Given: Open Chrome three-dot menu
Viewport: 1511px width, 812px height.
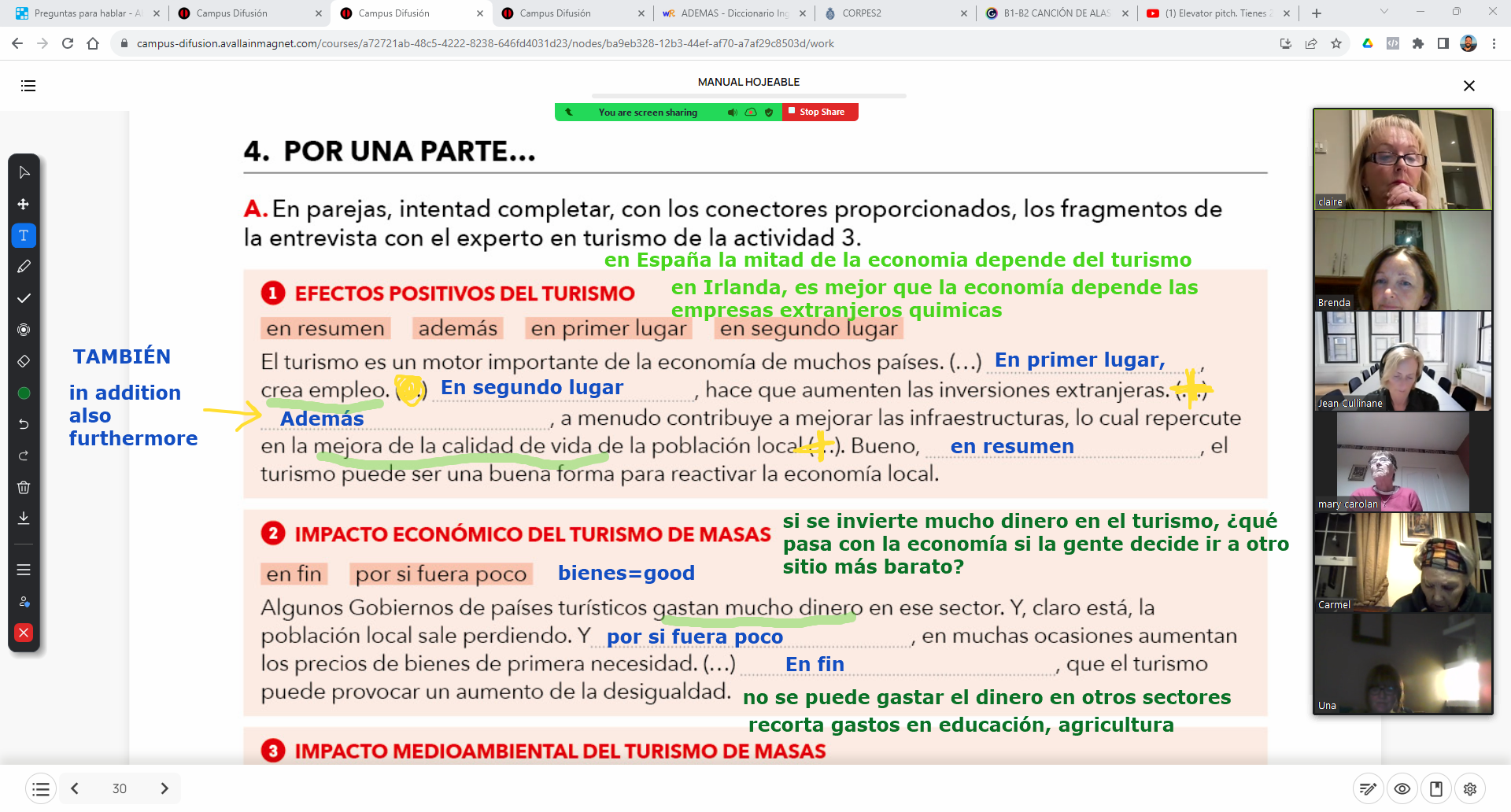Looking at the screenshot, I should click(1494, 44).
